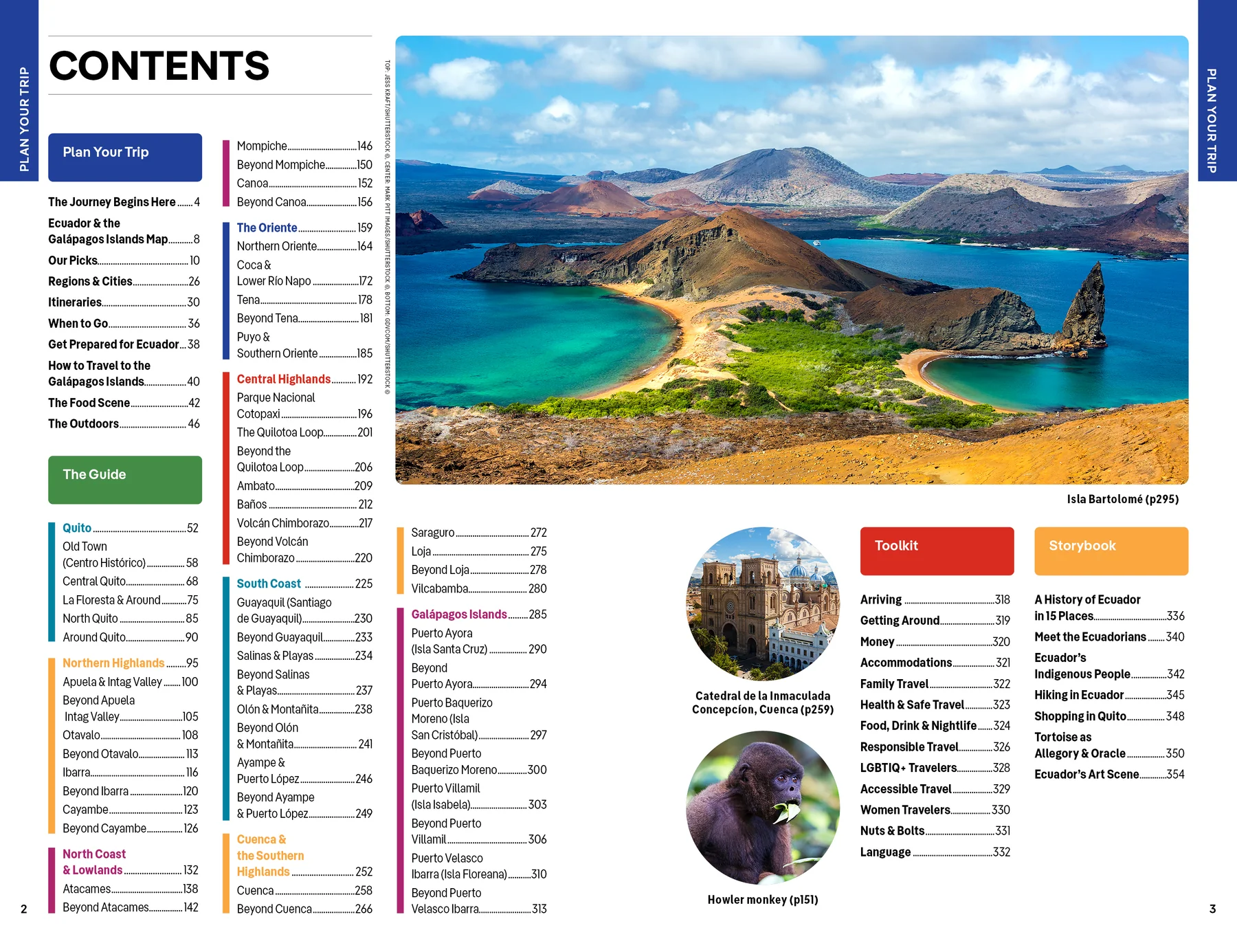Select the LGBTIQ+ Travelers toolkit entry
This screenshot has width=1237, height=952.
[909, 767]
